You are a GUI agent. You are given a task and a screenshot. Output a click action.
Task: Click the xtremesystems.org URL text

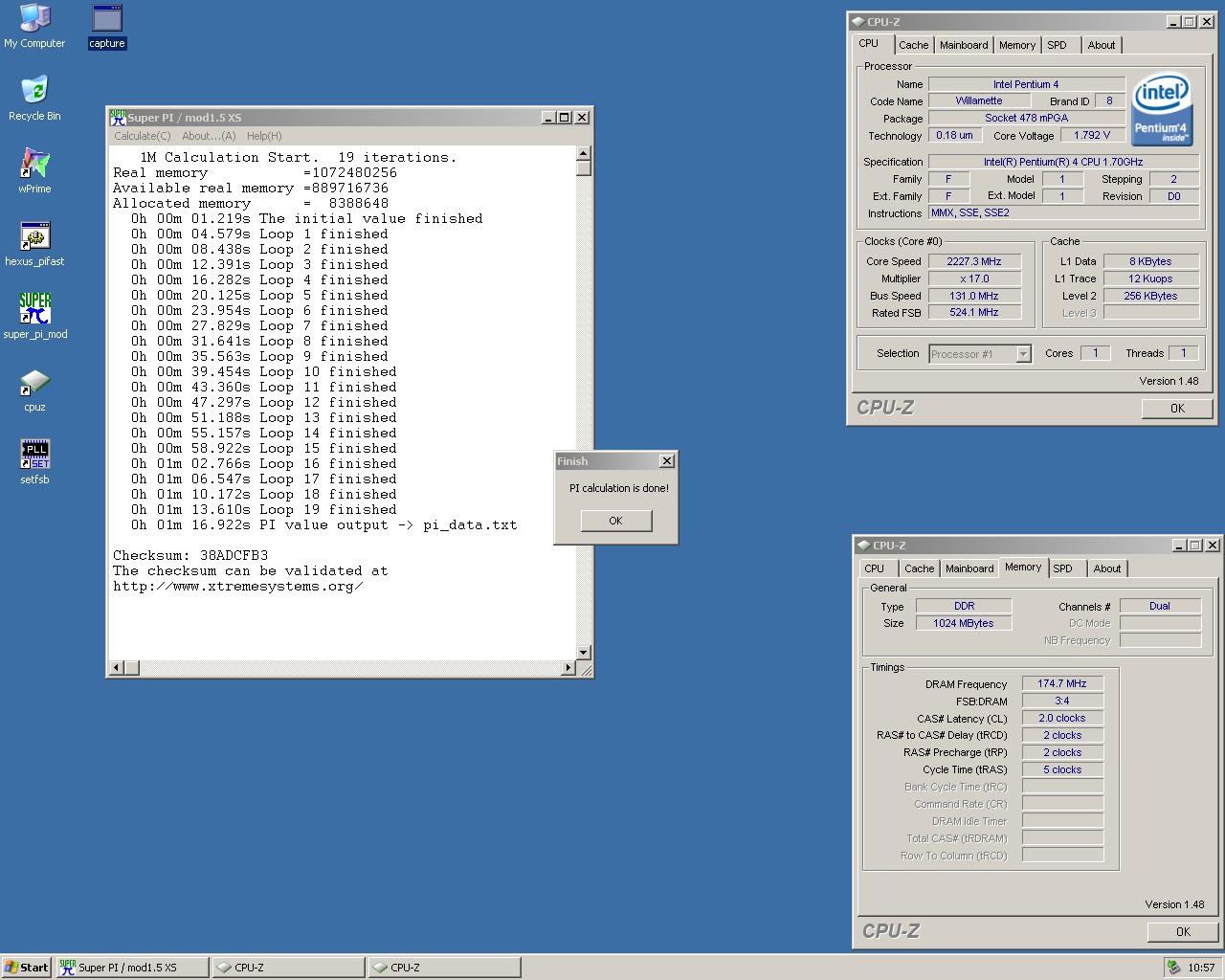click(238, 586)
